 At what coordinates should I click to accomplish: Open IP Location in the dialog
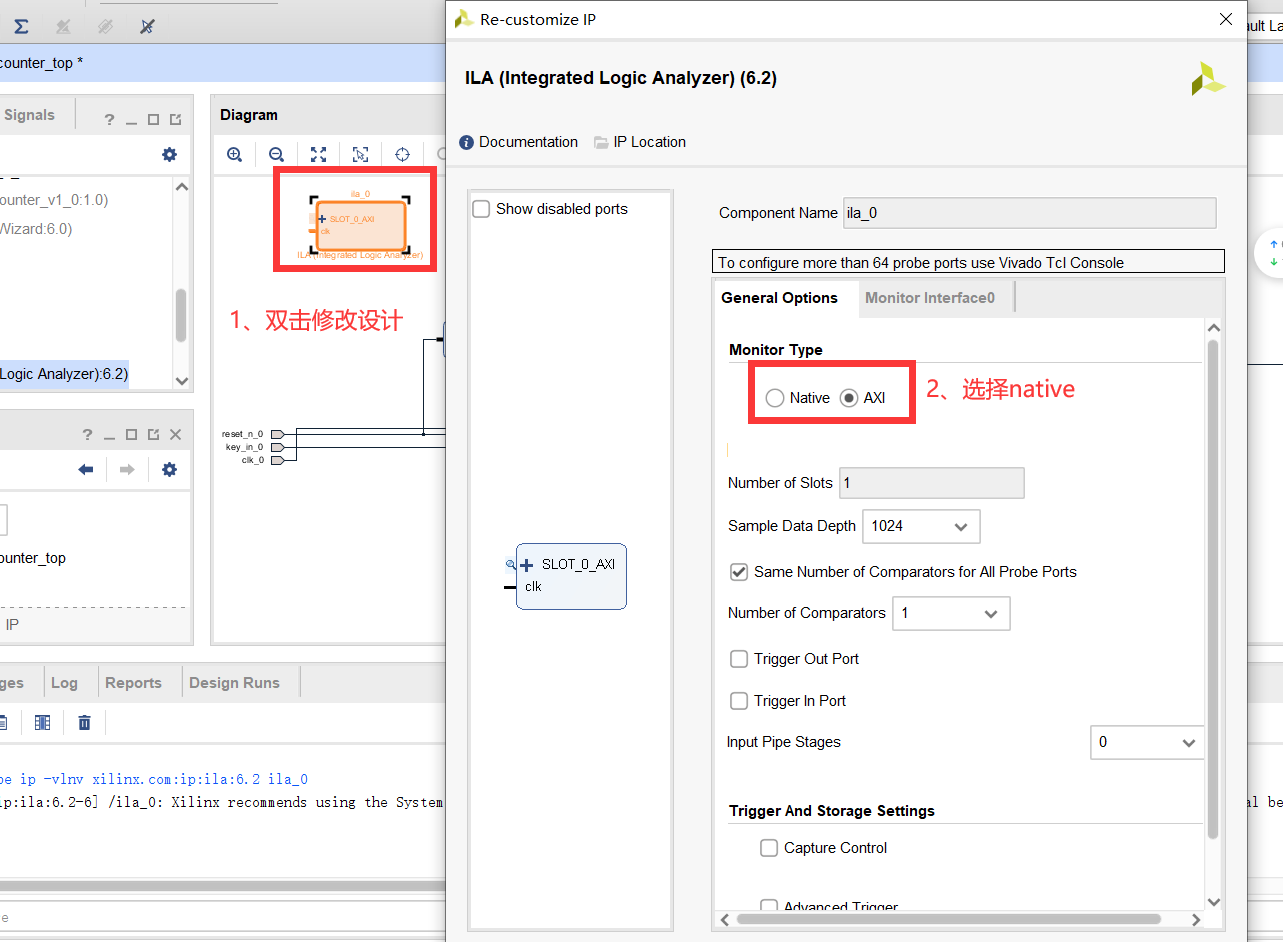pyautogui.click(x=640, y=142)
